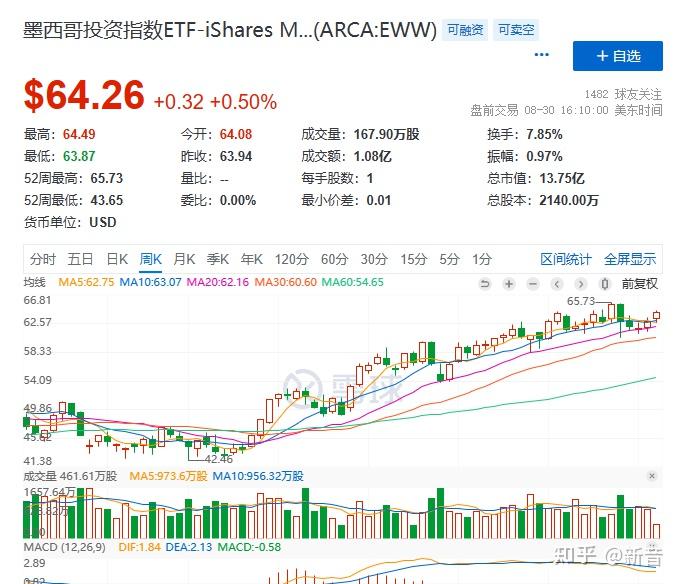680x584 pixels.
Task: Click the 可卖空 tag
Action: click(516, 30)
